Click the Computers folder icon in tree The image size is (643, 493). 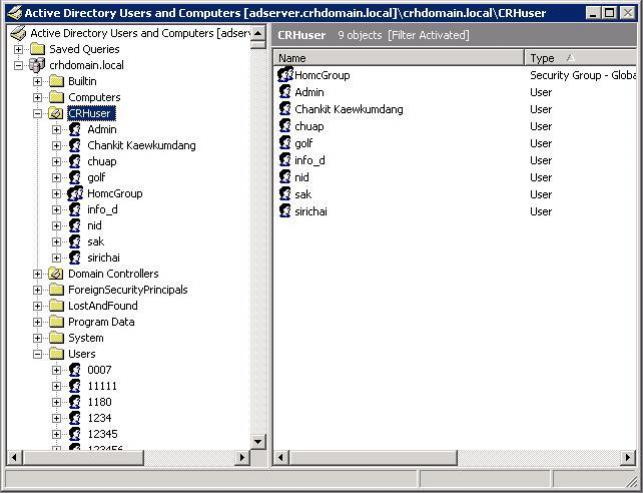(56, 97)
